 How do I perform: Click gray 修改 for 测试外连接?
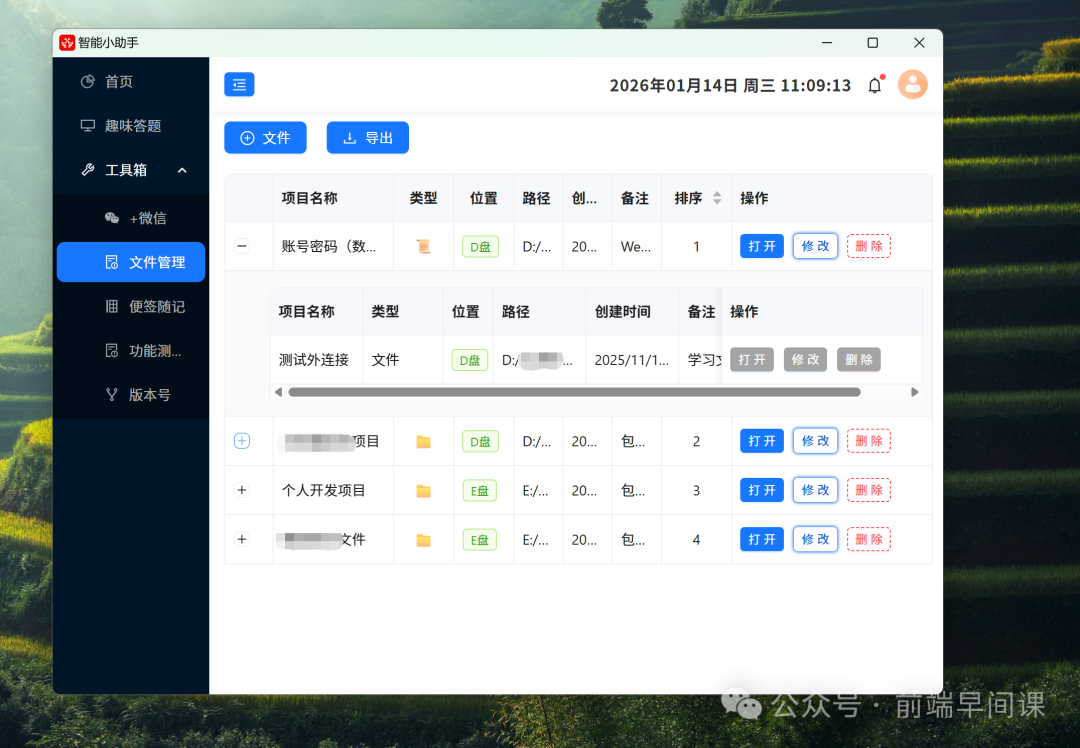[x=805, y=360]
